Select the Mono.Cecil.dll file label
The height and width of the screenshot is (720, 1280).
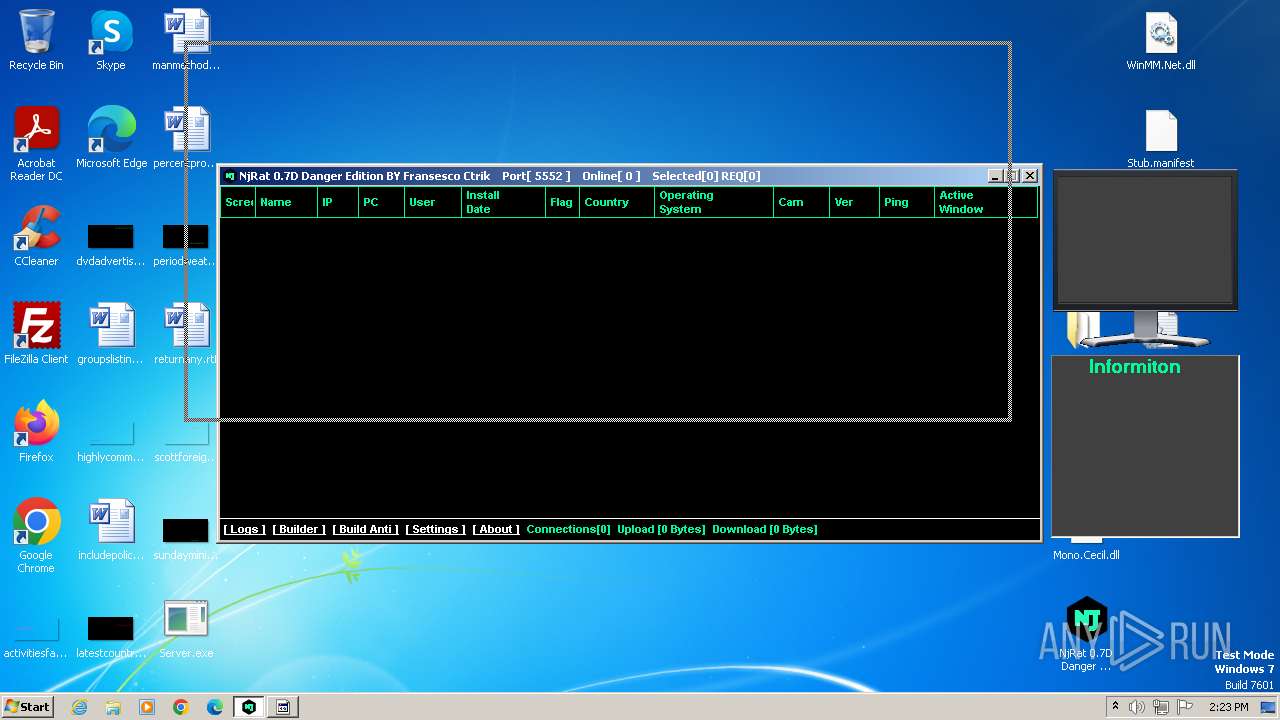point(1086,555)
